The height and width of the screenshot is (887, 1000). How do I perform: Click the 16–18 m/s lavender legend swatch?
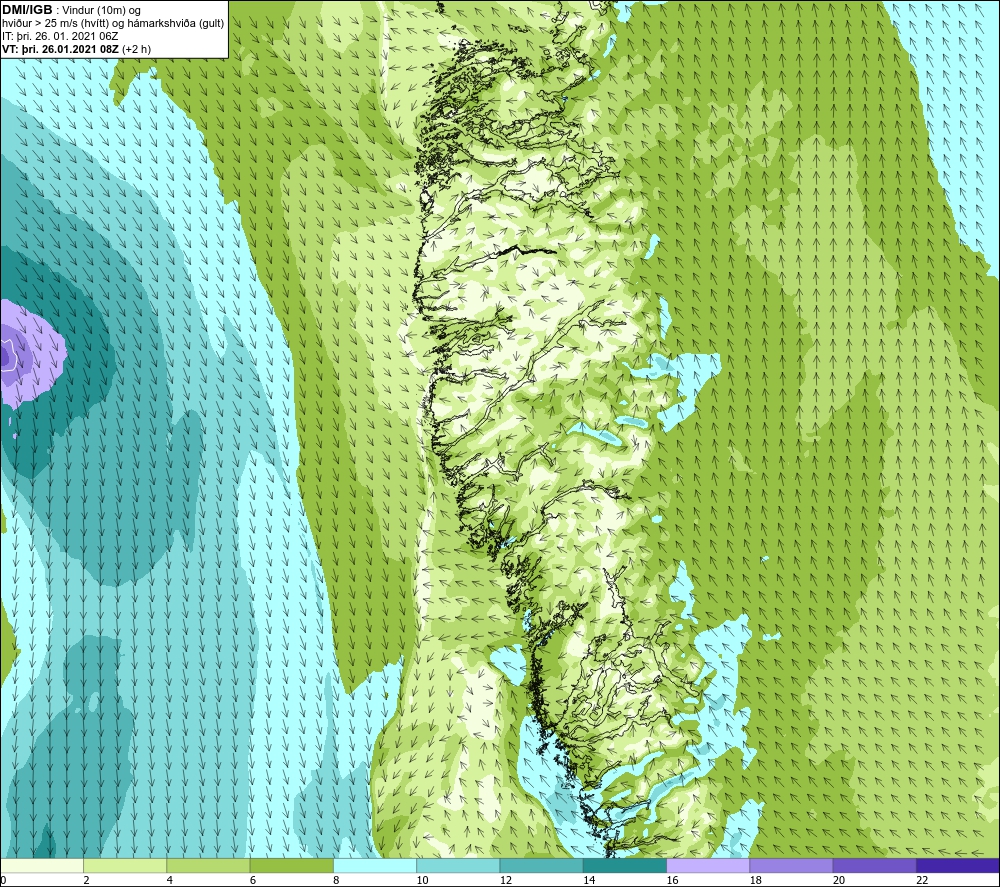click(708, 865)
